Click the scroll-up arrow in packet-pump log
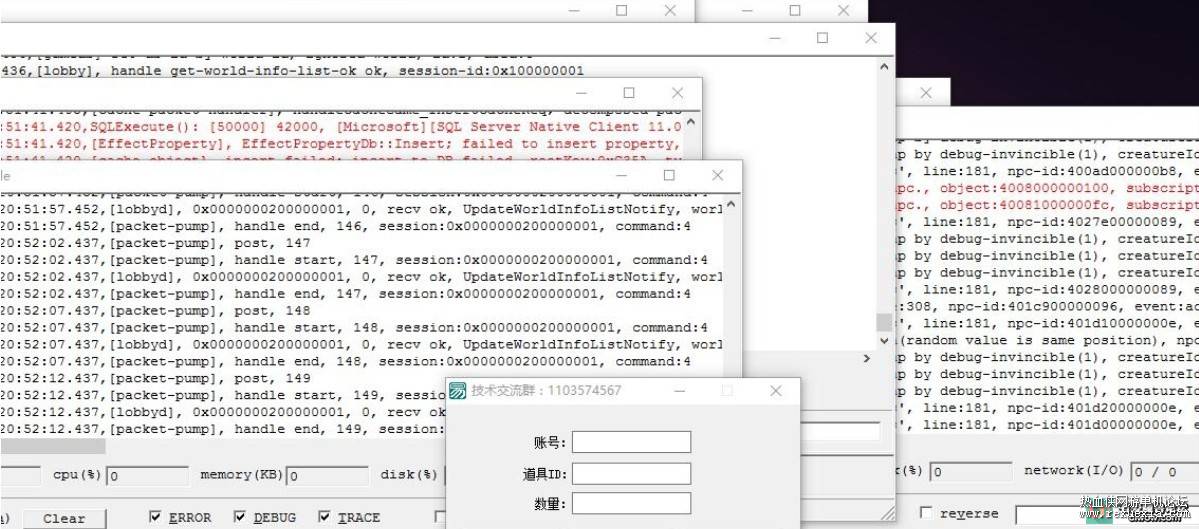This screenshot has width=1199, height=529. tap(731, 205)
